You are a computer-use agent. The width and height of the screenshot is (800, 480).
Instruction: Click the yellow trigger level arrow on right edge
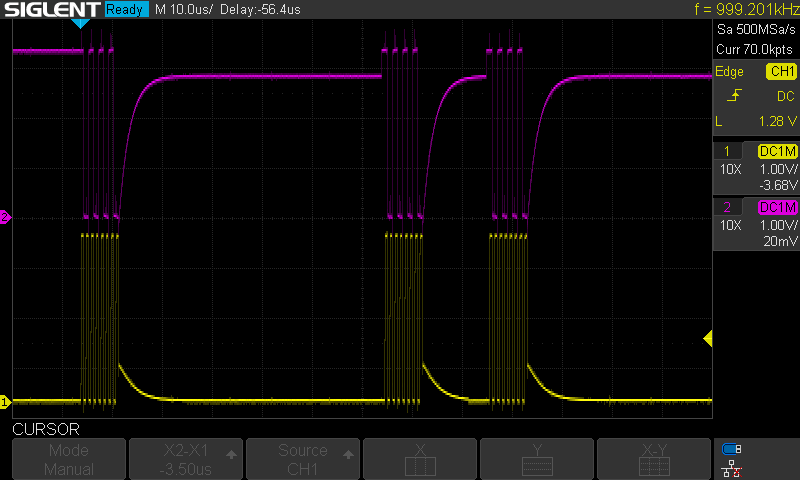[x=708, y=338]
